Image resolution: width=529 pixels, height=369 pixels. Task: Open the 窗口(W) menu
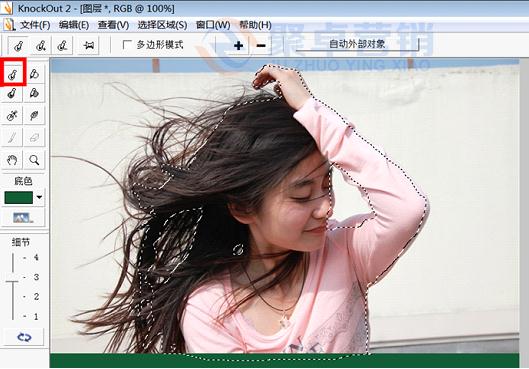(x=213, y=25)
